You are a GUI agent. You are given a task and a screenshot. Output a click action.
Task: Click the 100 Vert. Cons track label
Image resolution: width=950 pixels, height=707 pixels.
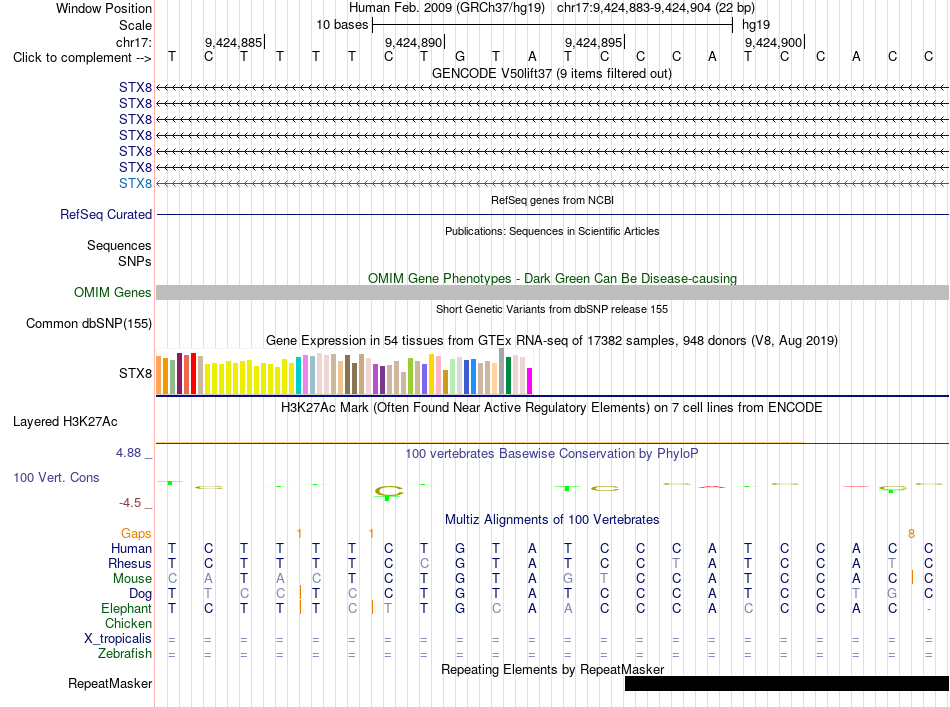[56, 477]
